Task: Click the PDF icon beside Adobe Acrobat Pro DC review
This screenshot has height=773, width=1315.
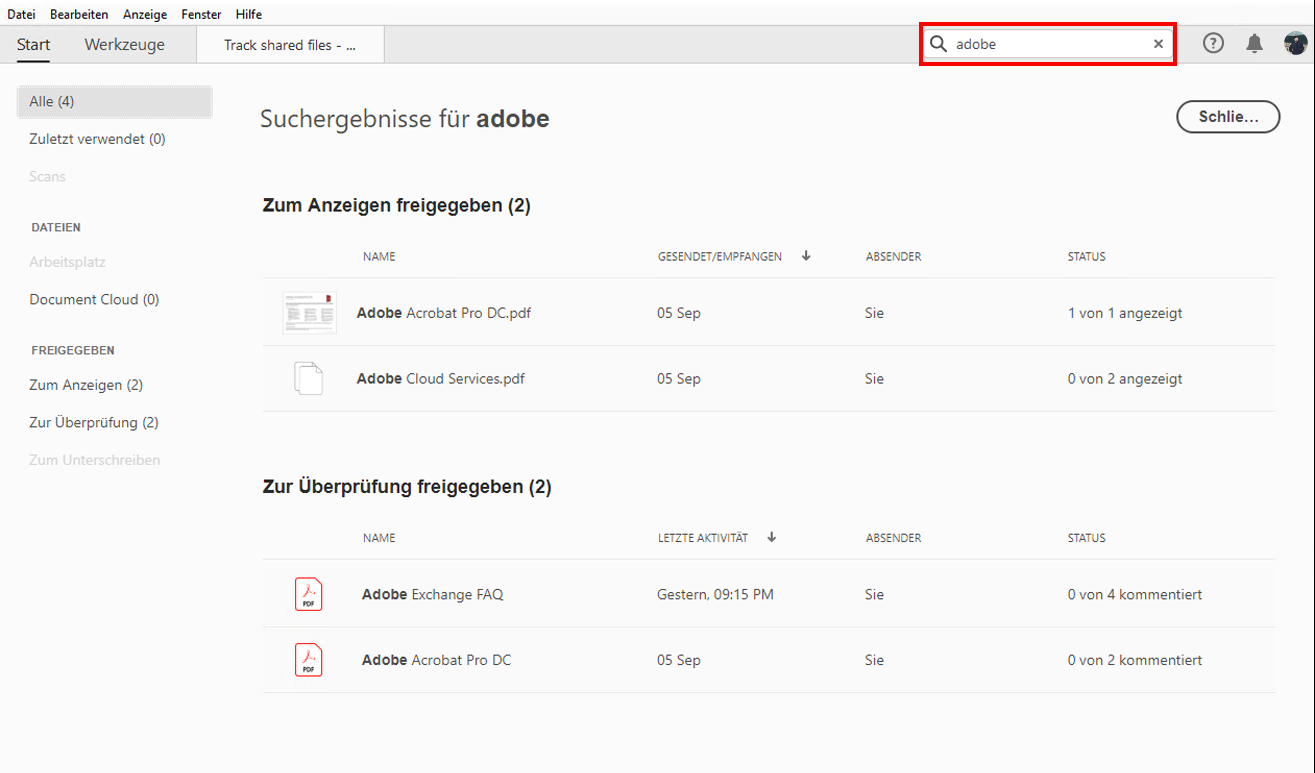Action: tap(308, 660)
